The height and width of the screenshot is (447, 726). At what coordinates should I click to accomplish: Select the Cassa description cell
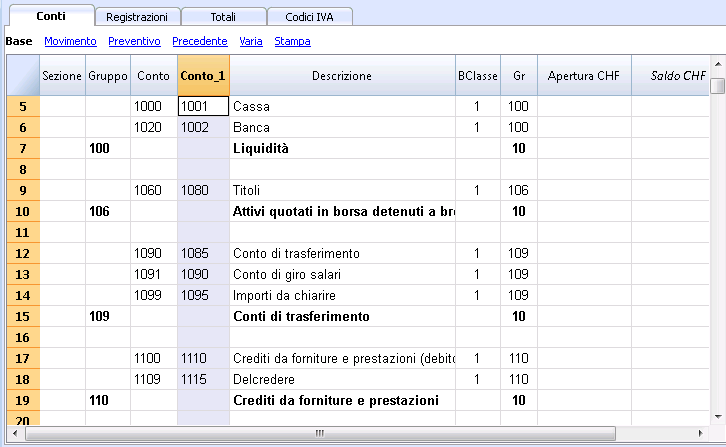tap(342, 106)
